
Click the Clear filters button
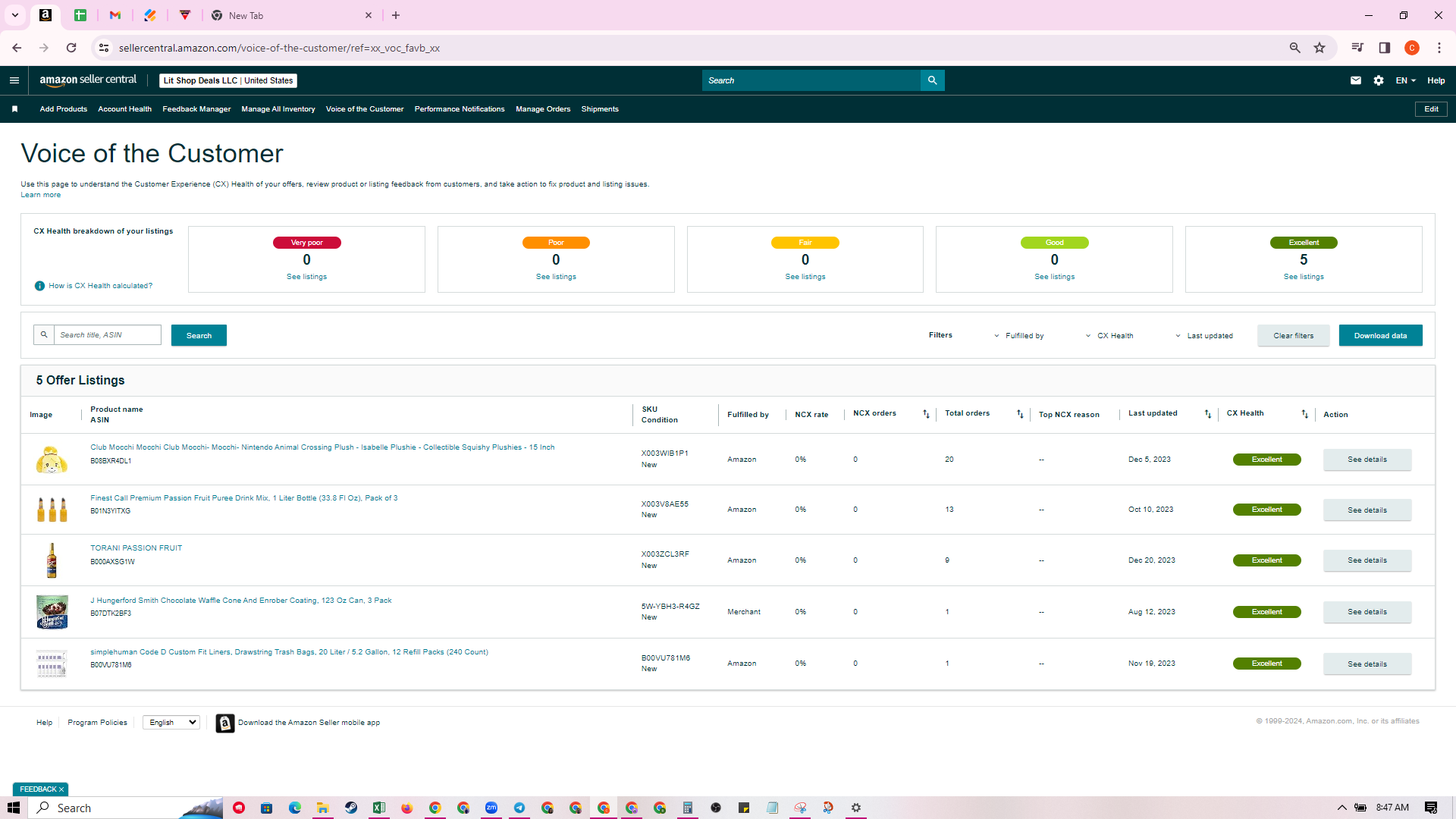pyautogui.click(x=1294, y=335)
